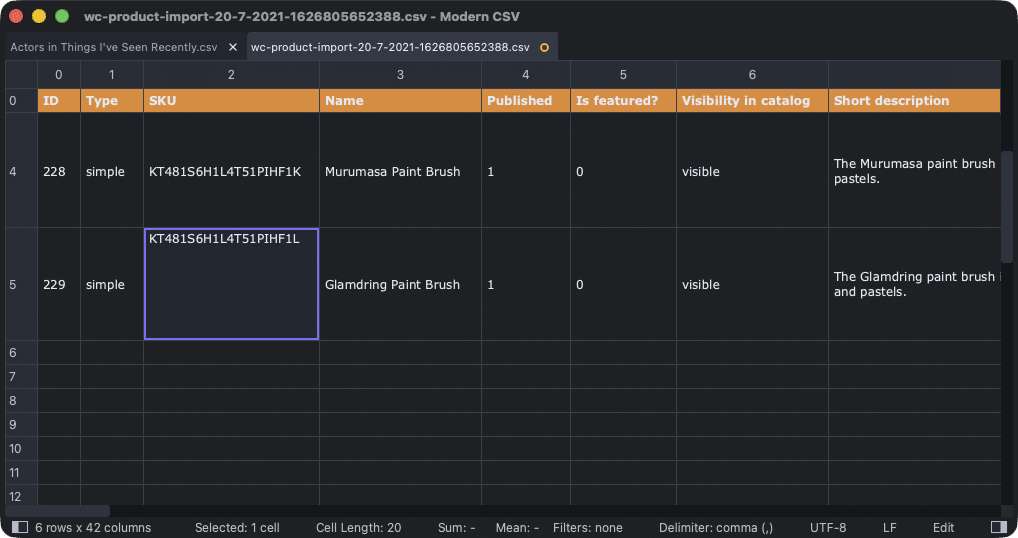Click the Selected: 1 cell status text
1018x538 pixels.
pos(237,528)
